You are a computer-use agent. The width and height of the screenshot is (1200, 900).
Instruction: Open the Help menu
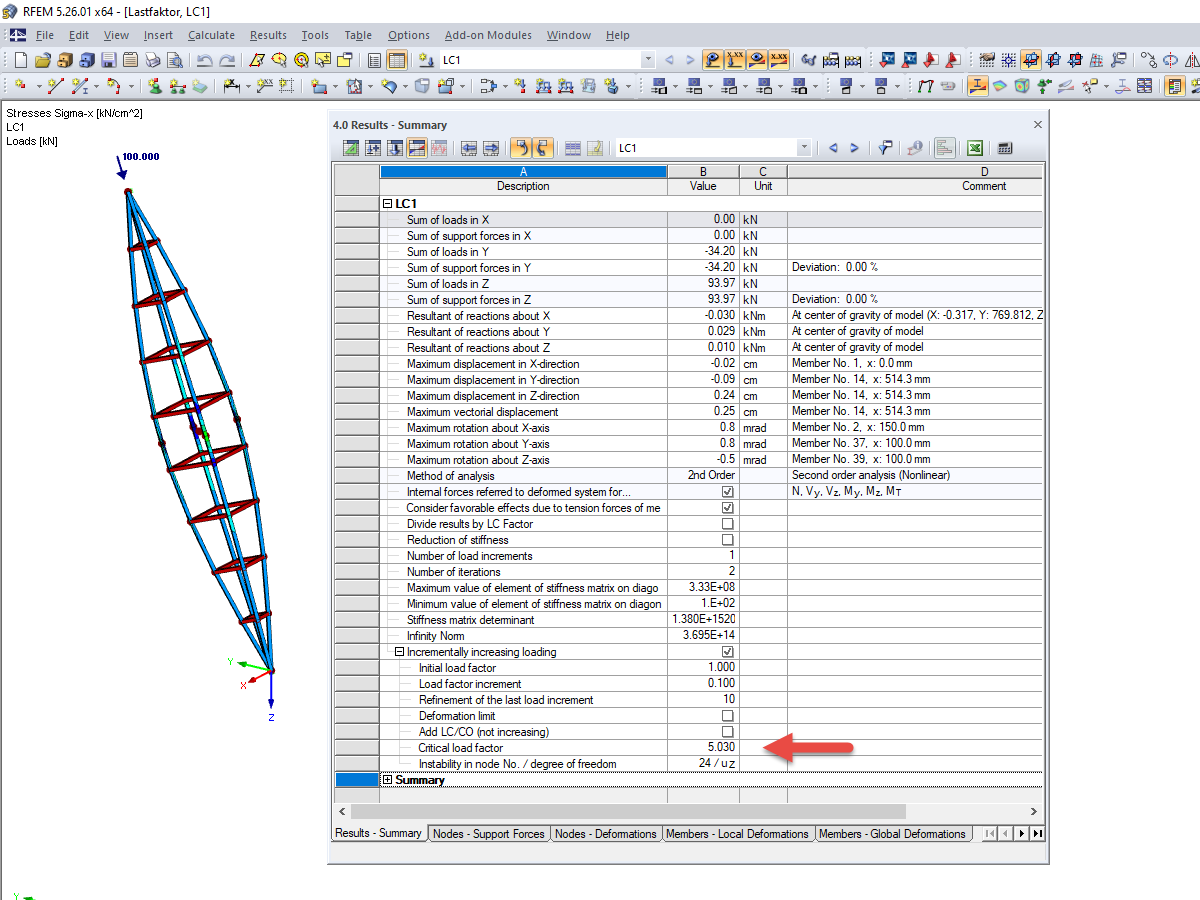click(x=618, y=35)
